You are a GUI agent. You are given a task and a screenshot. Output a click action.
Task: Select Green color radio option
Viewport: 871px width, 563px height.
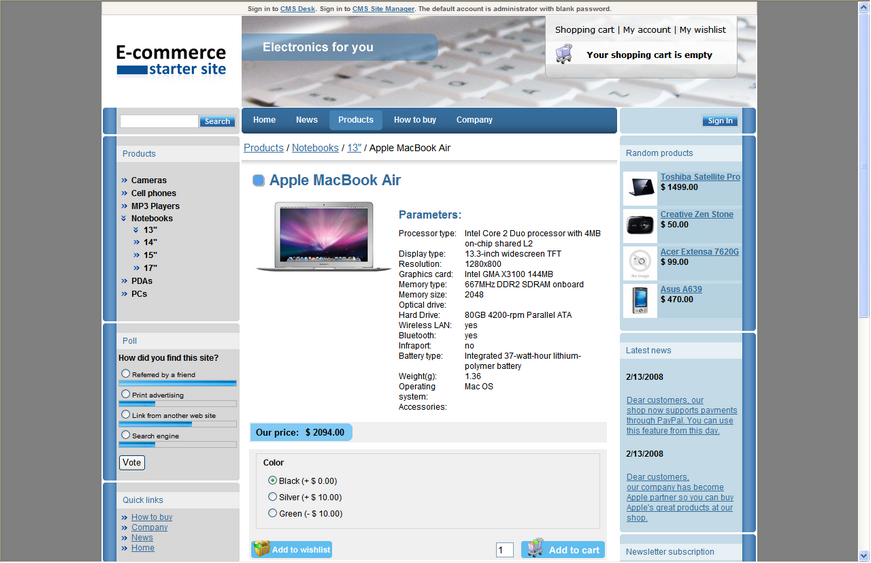click(272, 513)
